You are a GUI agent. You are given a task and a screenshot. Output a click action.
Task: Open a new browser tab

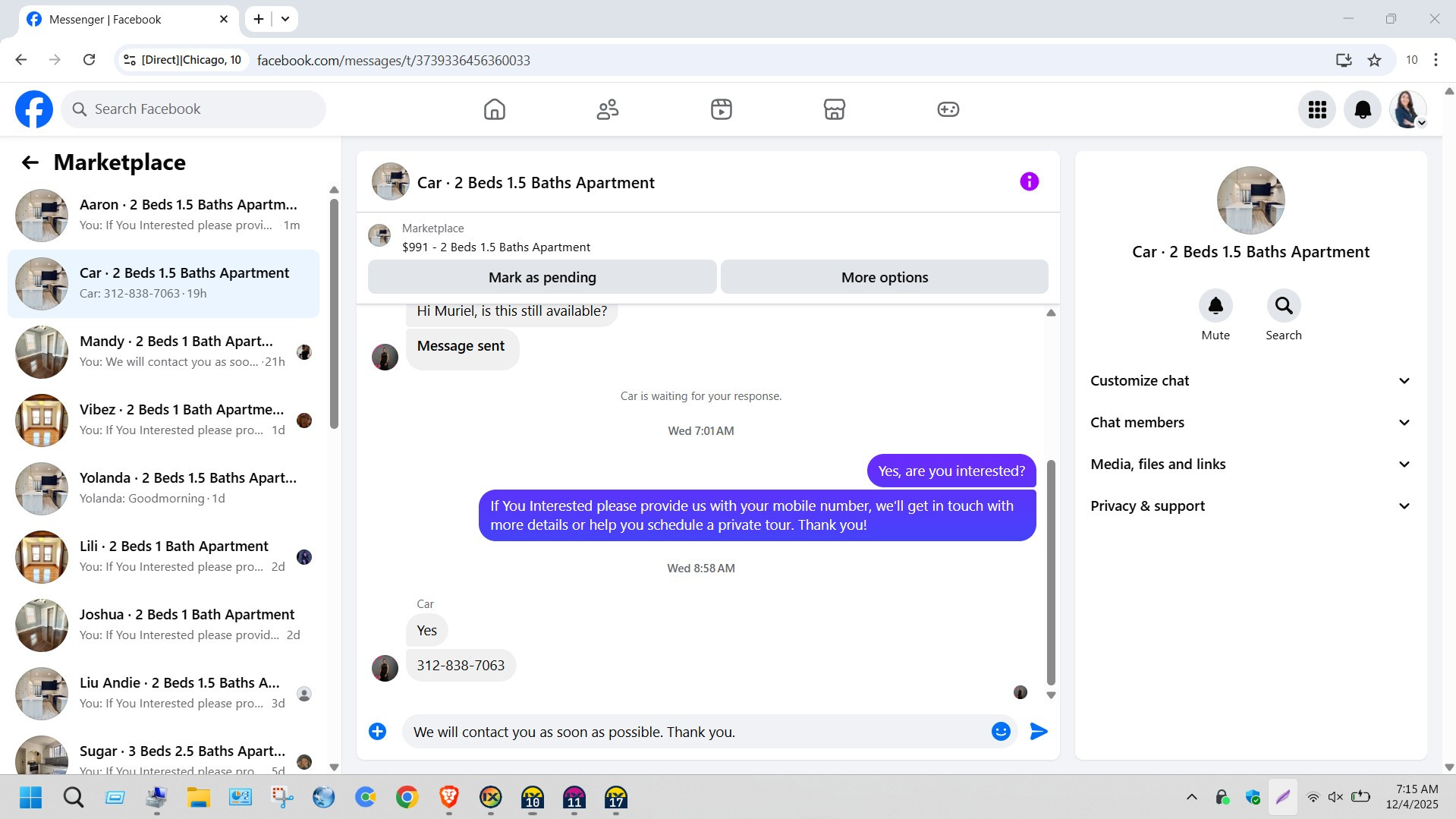259,19
